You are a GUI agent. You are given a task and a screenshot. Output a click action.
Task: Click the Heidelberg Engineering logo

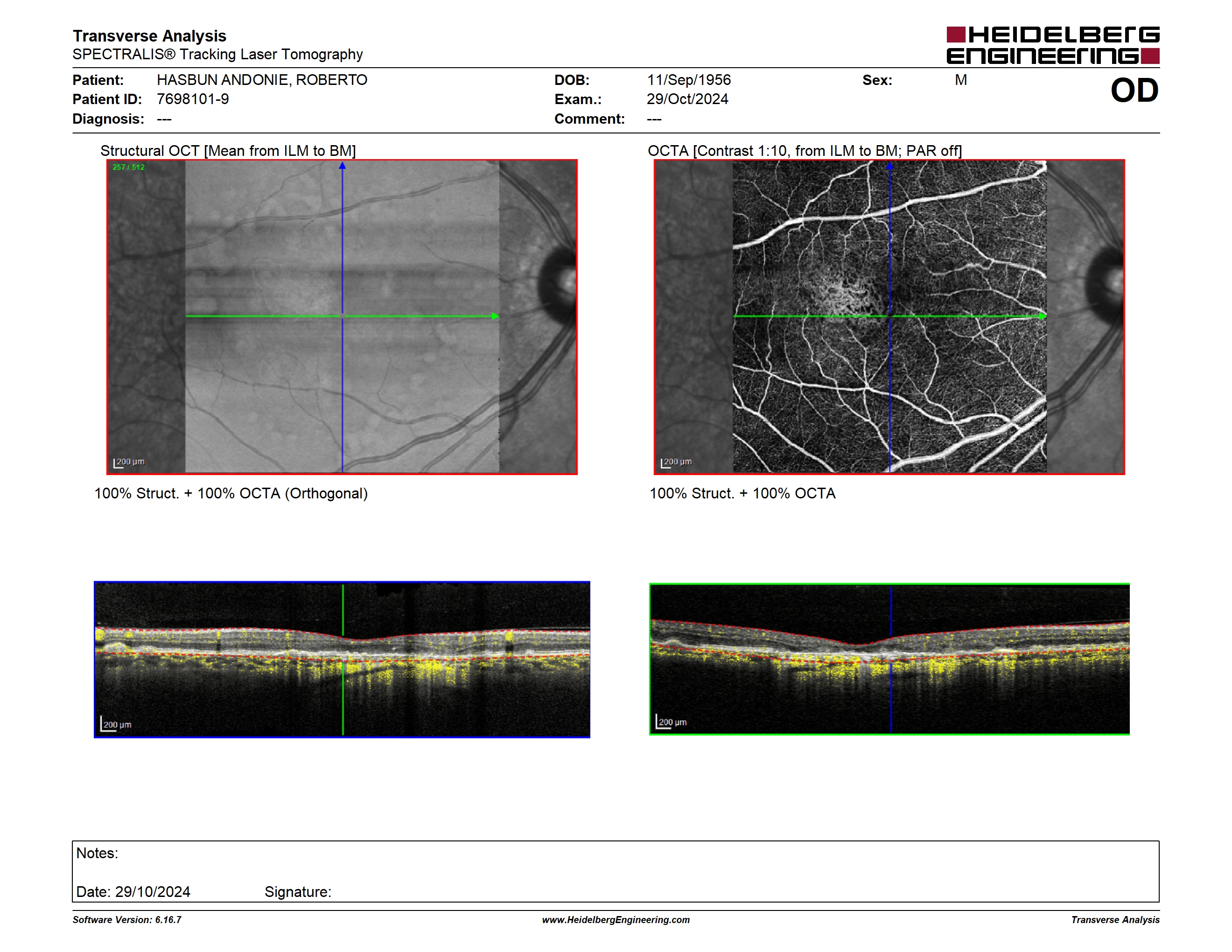(x=1053, y=45)
